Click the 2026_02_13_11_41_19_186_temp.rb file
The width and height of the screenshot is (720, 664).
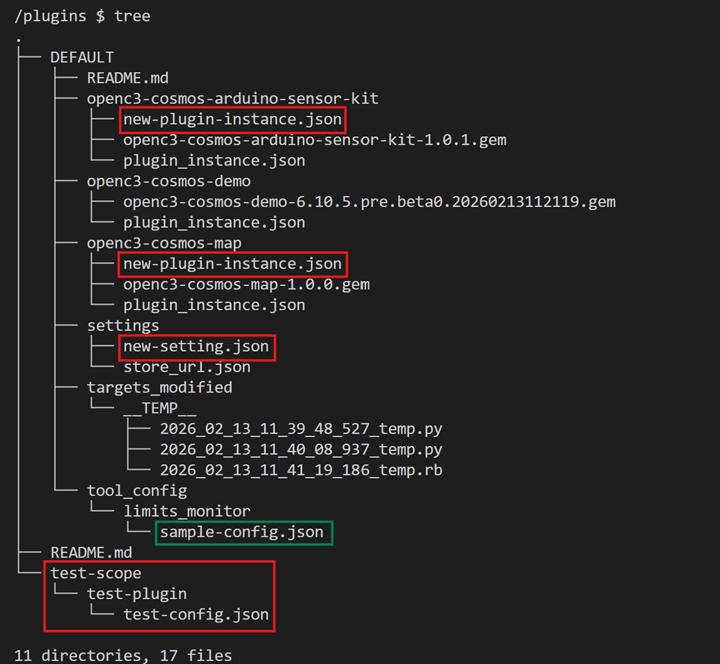pos(301,470)
